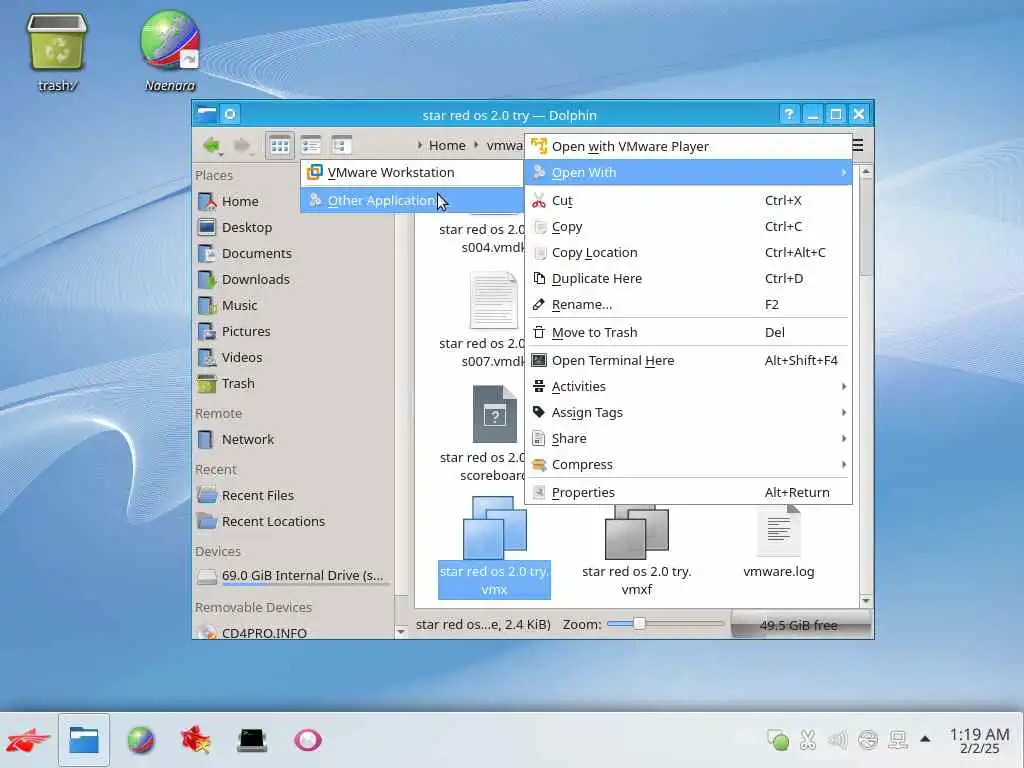1024x768 pixels.
Task: Click the Home breadcrumb
Action: pyautogui.click(x=447, y=145)
